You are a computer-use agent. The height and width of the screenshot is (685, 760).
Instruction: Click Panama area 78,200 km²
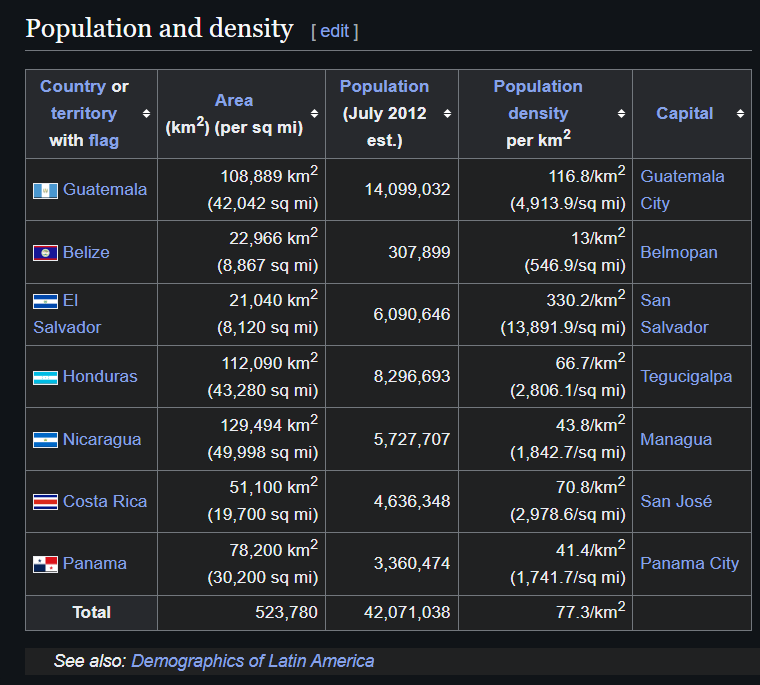[x=273, y=549]
